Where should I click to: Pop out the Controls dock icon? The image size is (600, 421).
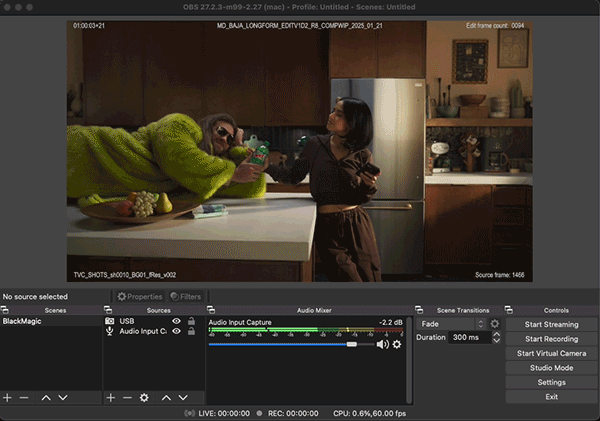[509, 310]
